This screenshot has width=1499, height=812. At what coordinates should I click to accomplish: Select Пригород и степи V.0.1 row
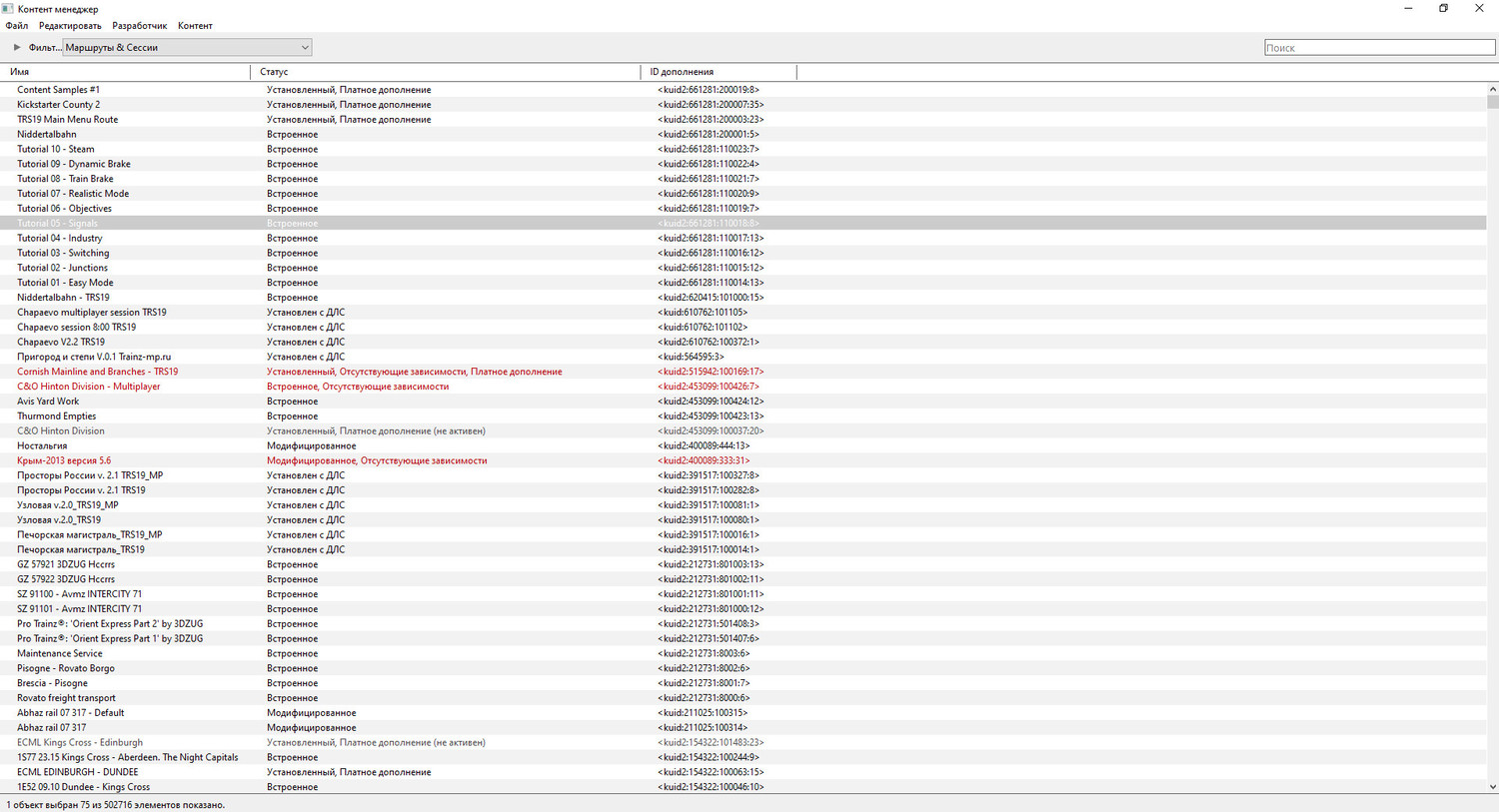pyautogui.click(x=743, y=357)
